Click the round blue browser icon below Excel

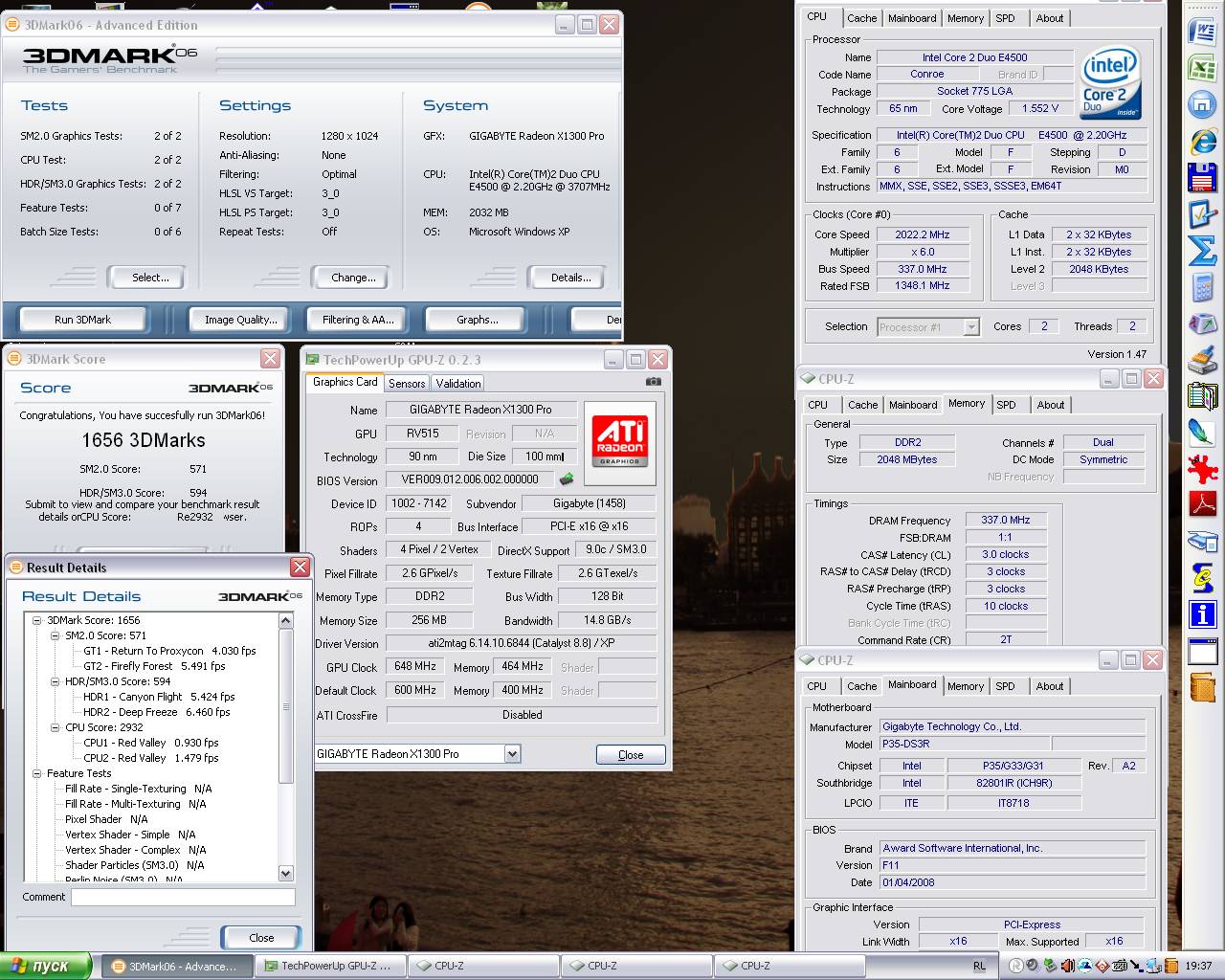coord(1202,104)
